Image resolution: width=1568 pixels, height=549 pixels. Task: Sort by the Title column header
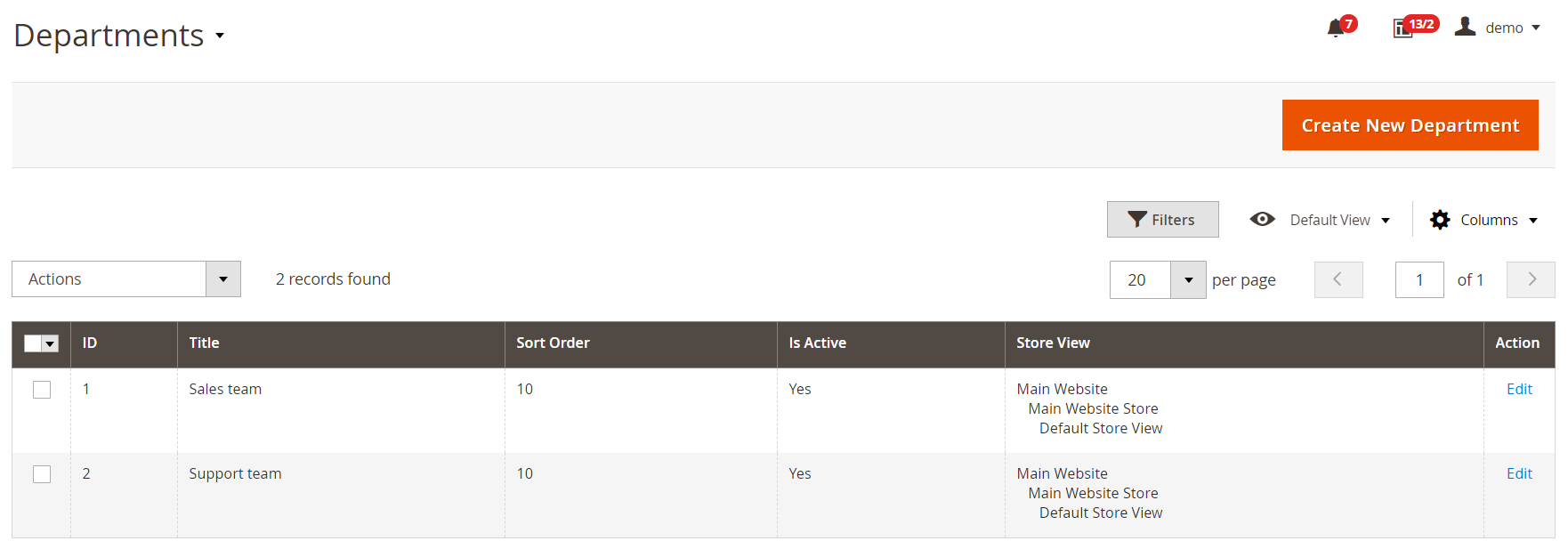point(204,343)
